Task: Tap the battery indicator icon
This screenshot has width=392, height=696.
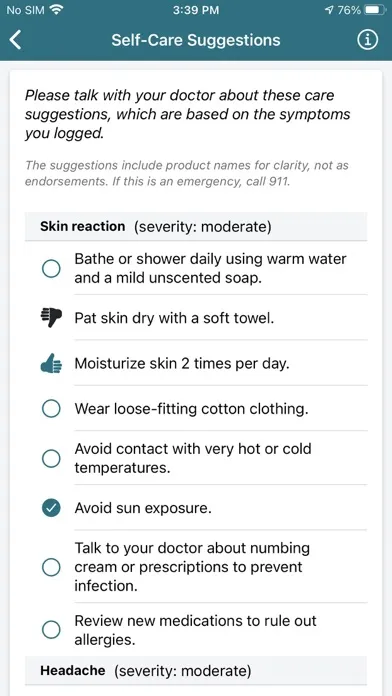Action: (375, 10)
